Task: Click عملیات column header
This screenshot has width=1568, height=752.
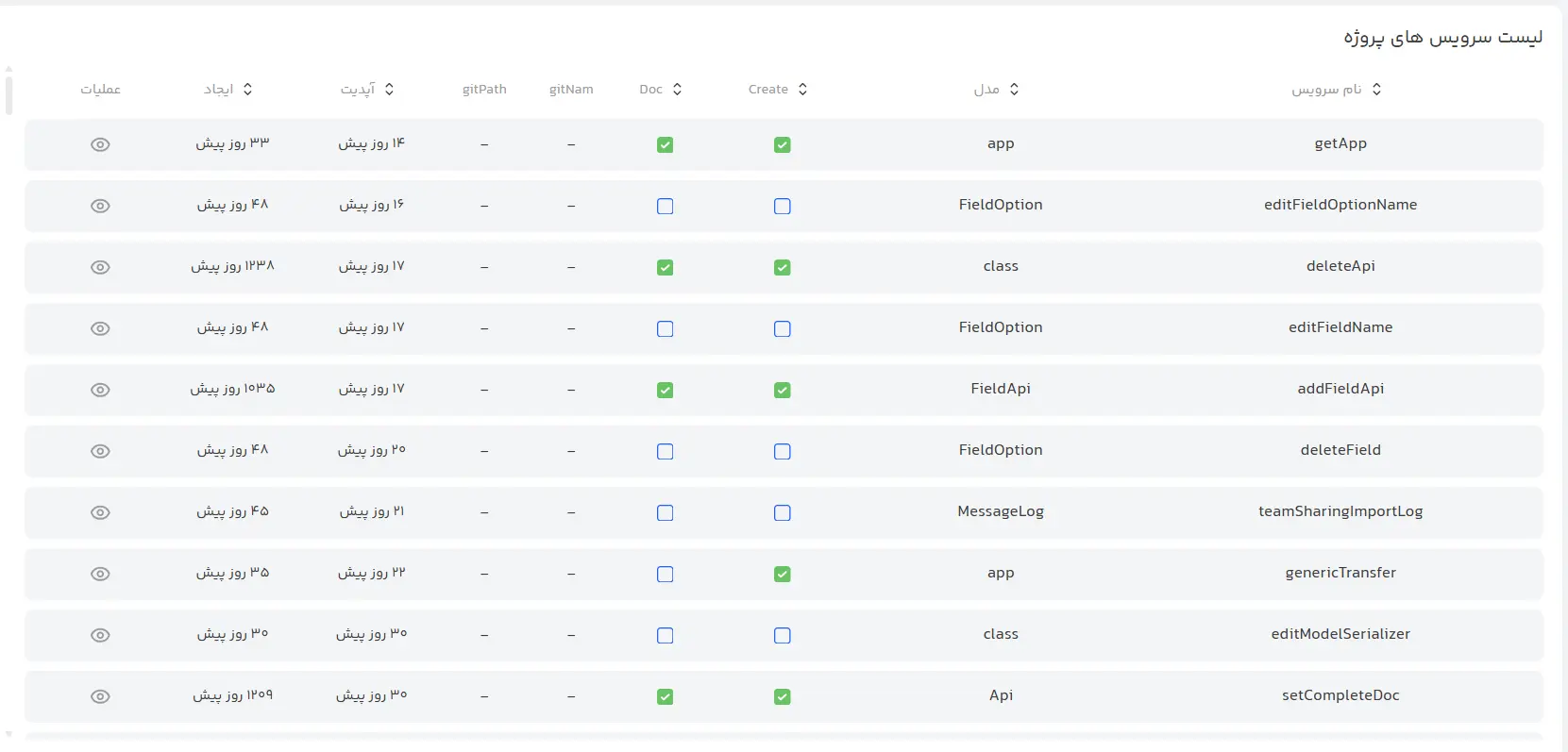Action: [100, 89]
